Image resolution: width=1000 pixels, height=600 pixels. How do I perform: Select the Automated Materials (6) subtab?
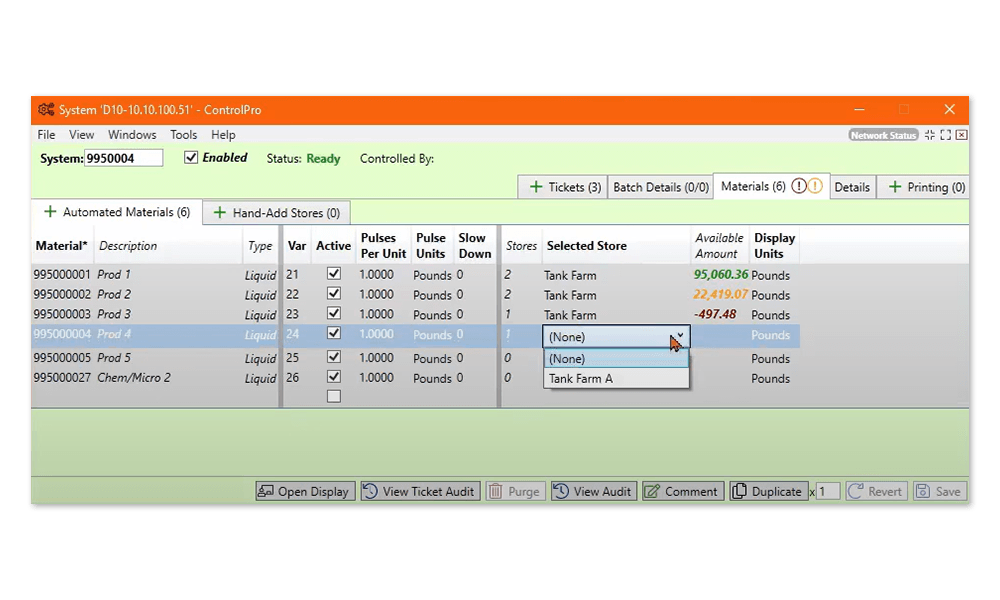click(117, 212)
